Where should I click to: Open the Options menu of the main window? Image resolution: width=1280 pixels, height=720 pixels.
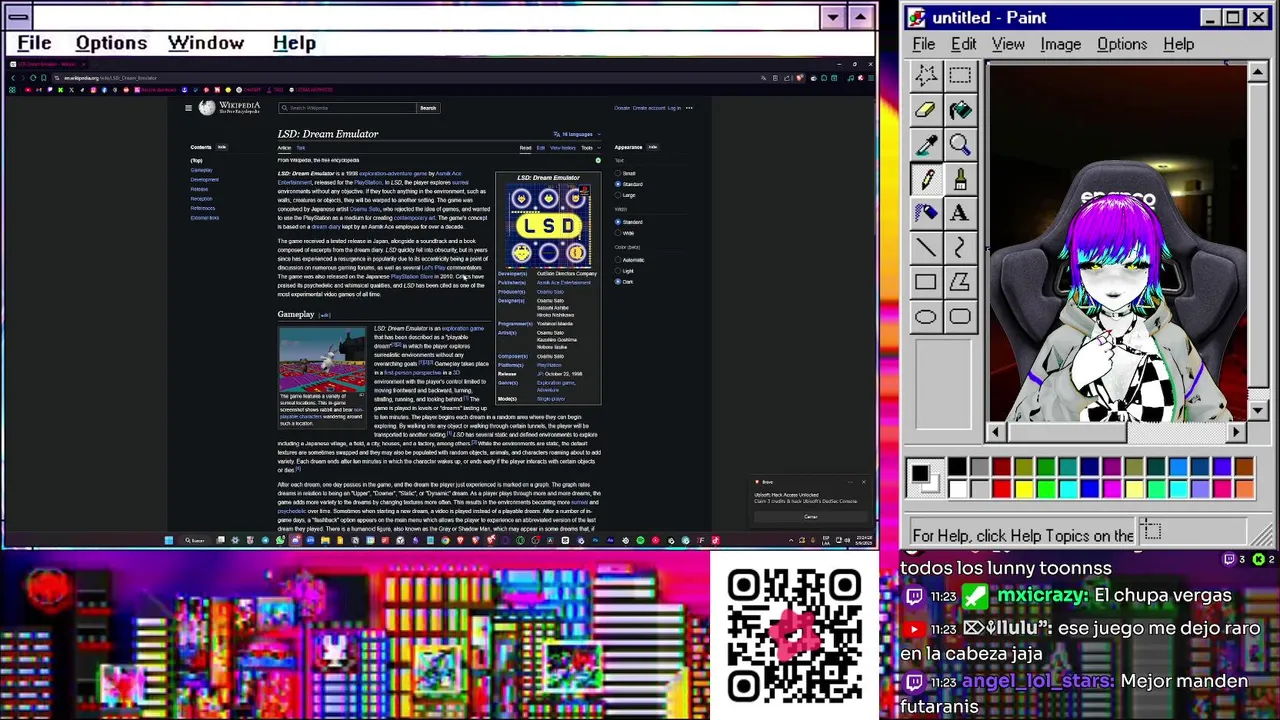tap(111, 43)
